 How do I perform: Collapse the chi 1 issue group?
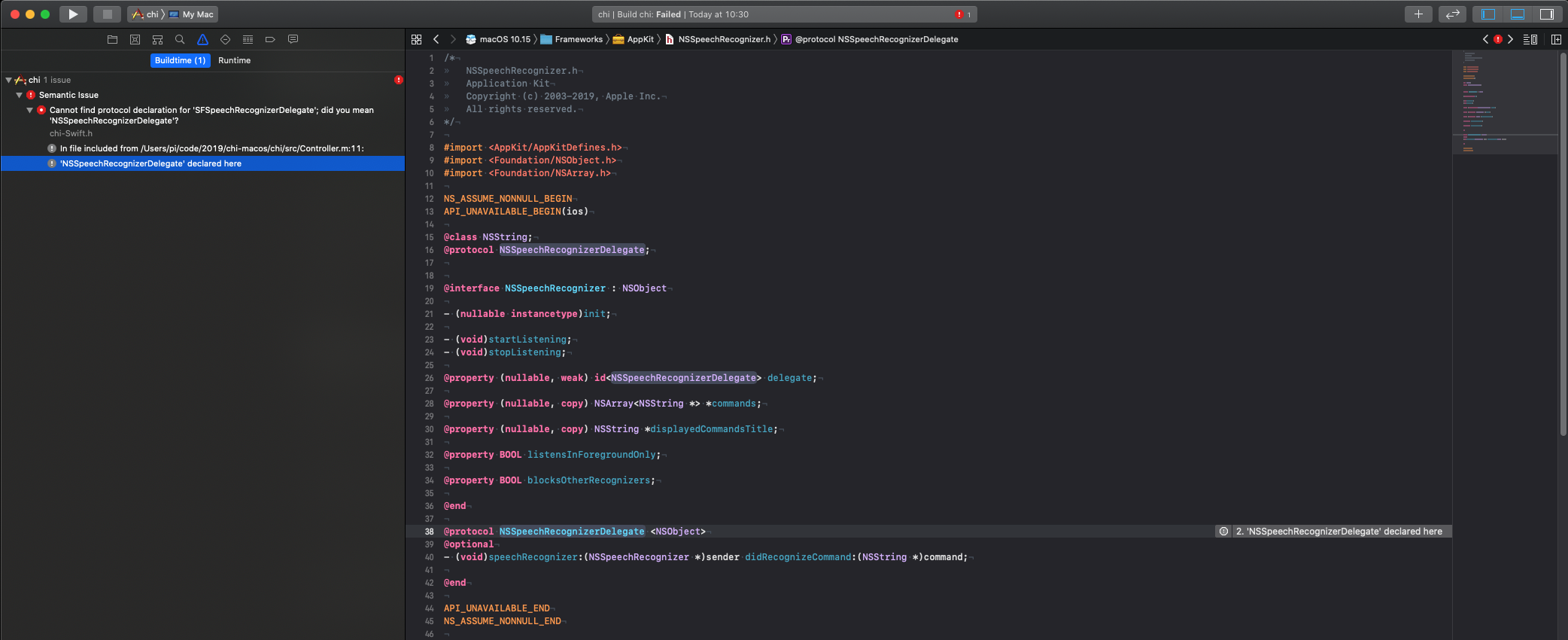click(8, 80)
